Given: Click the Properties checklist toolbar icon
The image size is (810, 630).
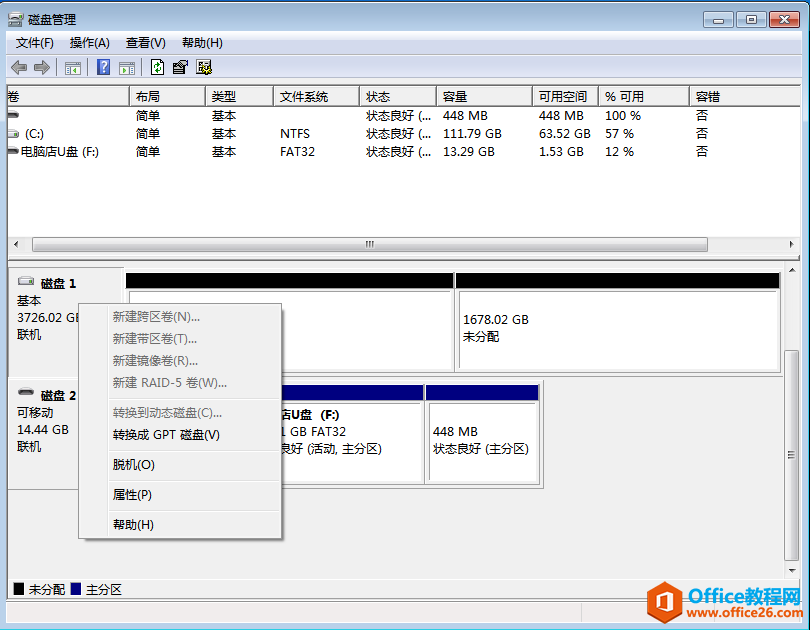Looking at the screenshot, I should pyautogui.click(x=180, y=68).
